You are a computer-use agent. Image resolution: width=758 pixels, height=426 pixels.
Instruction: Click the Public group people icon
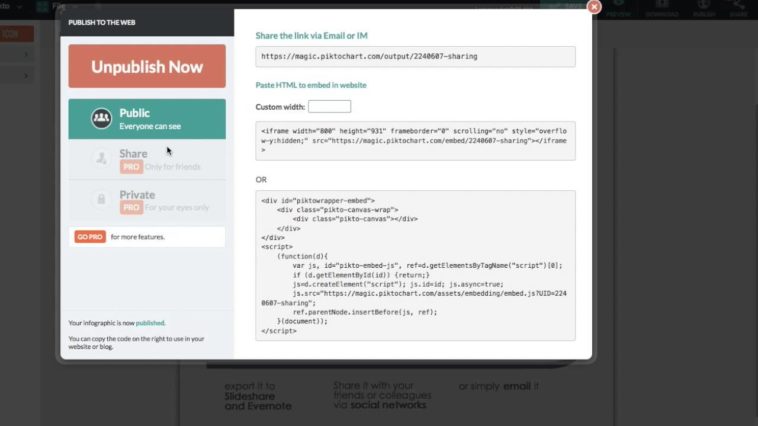click(x=101, y=119)
